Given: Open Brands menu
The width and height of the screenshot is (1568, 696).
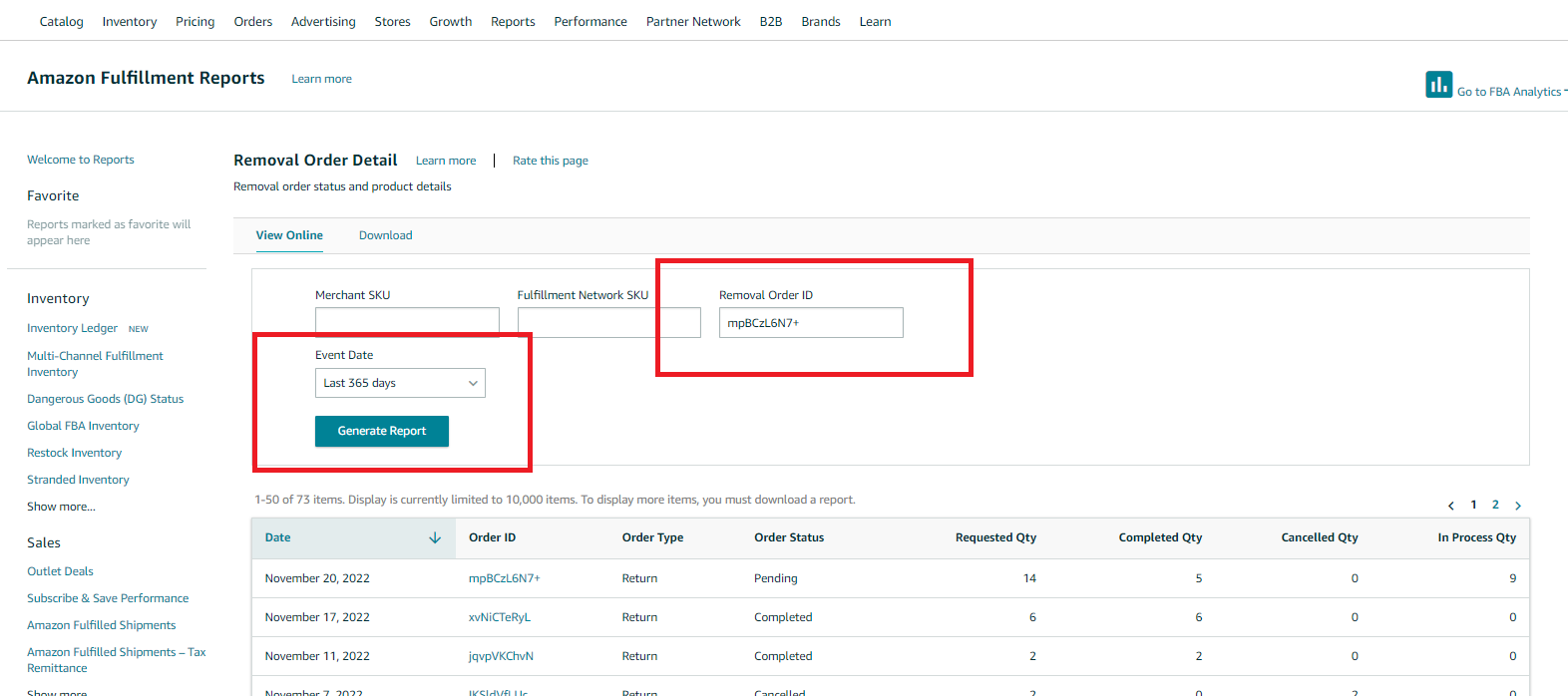Looking at the screenshot, I should coord(821,21).
